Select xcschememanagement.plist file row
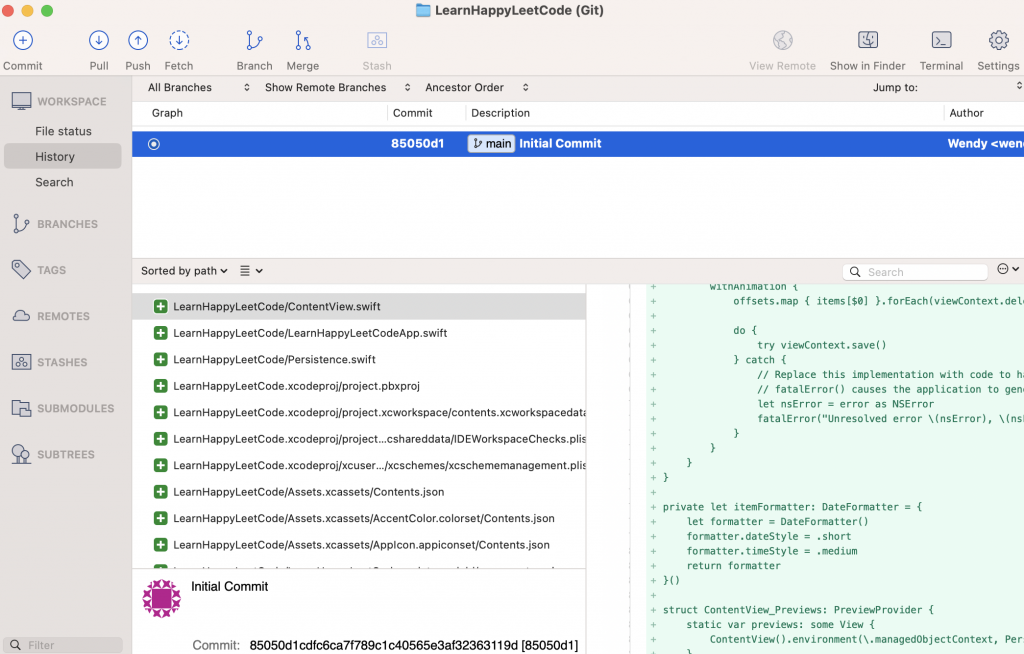Screen dimensions: 1024x654 click(x=359, y=465)
